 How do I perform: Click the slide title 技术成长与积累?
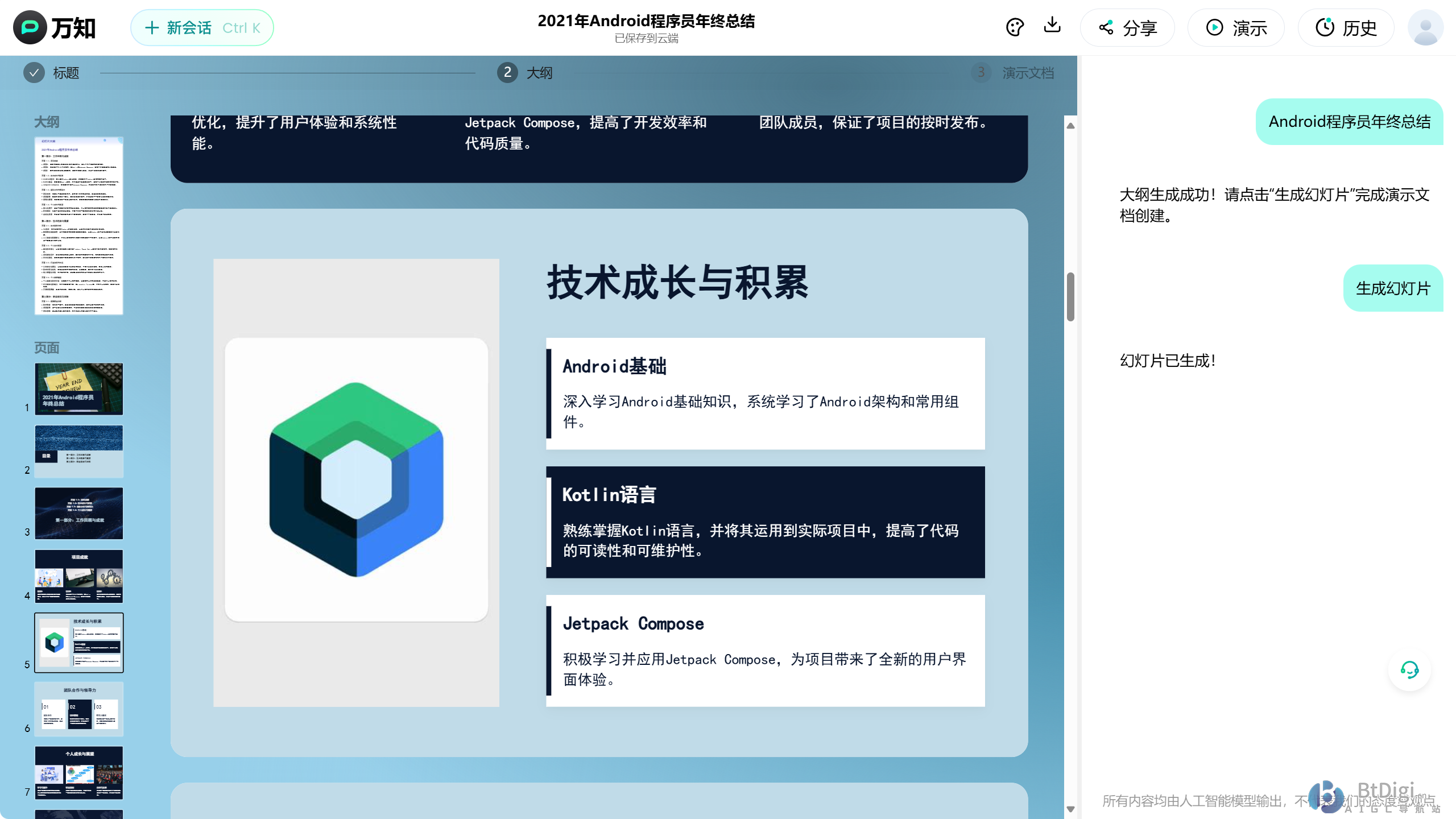coord(677,283)
